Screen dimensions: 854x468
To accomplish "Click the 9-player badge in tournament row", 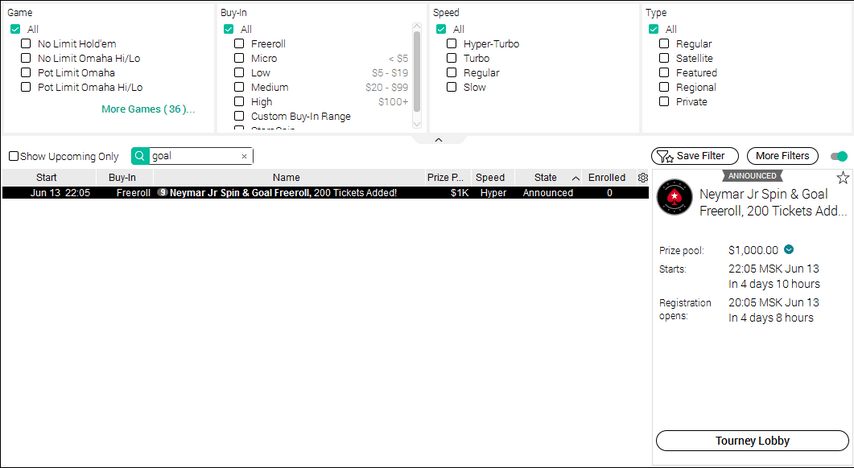I will coord(162,192).
